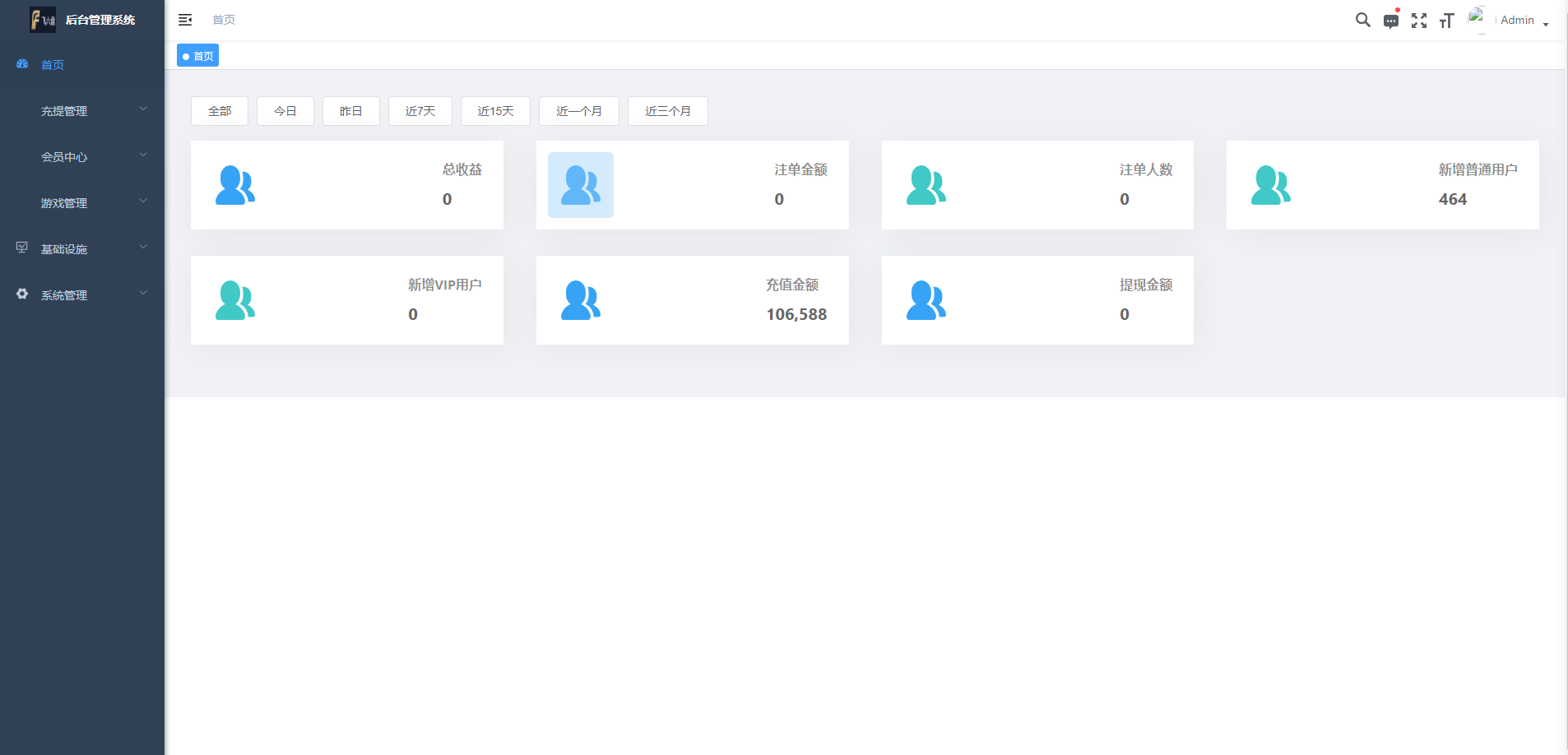The image size is (1568, 755).
Task: Expand the 系统管理 sidebar menu
Action: point(82,295)
